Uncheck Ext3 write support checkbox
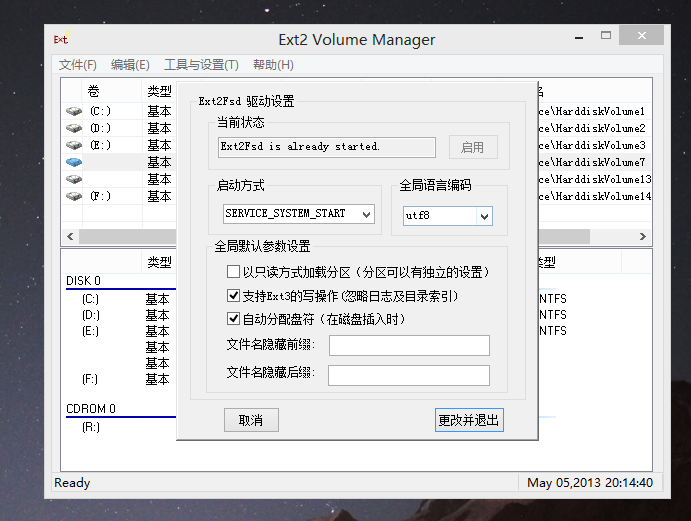Viewport: 691px width, 521px height. click(x=233, y=295)
